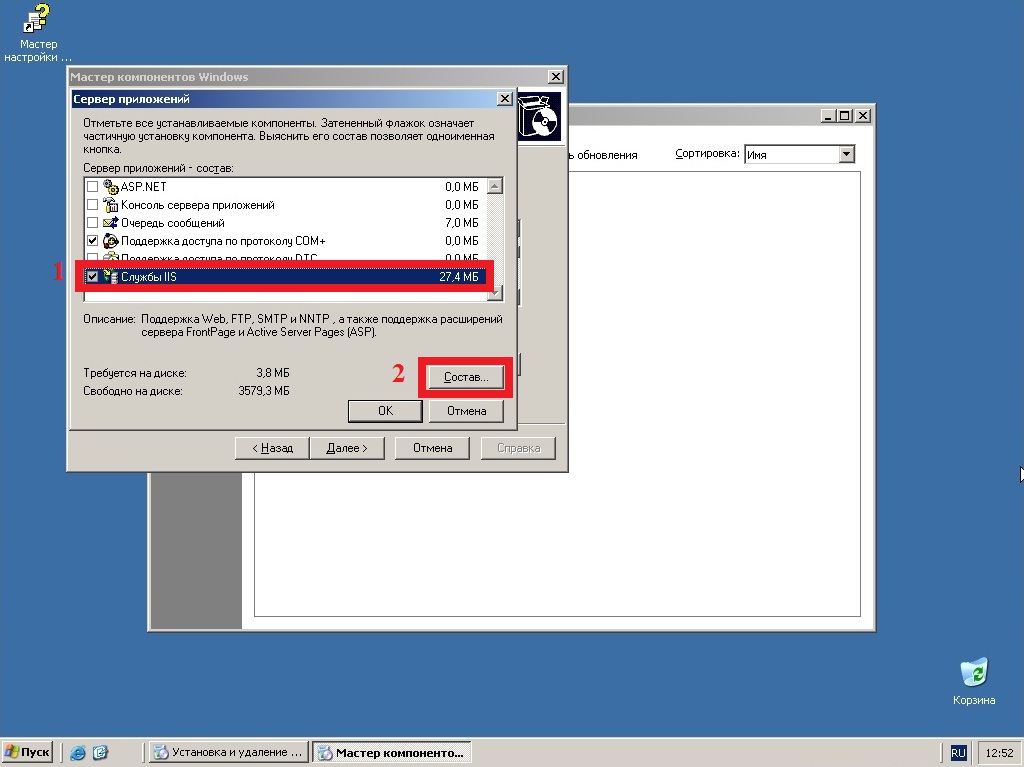Click the RU language indicator in tray

(957, 753)
